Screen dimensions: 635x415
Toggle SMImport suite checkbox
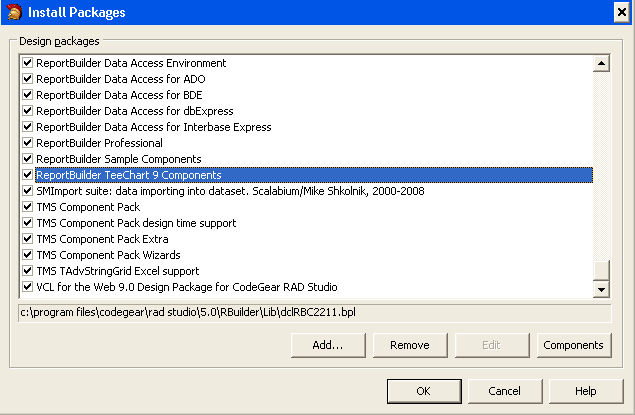pos(28,191)
